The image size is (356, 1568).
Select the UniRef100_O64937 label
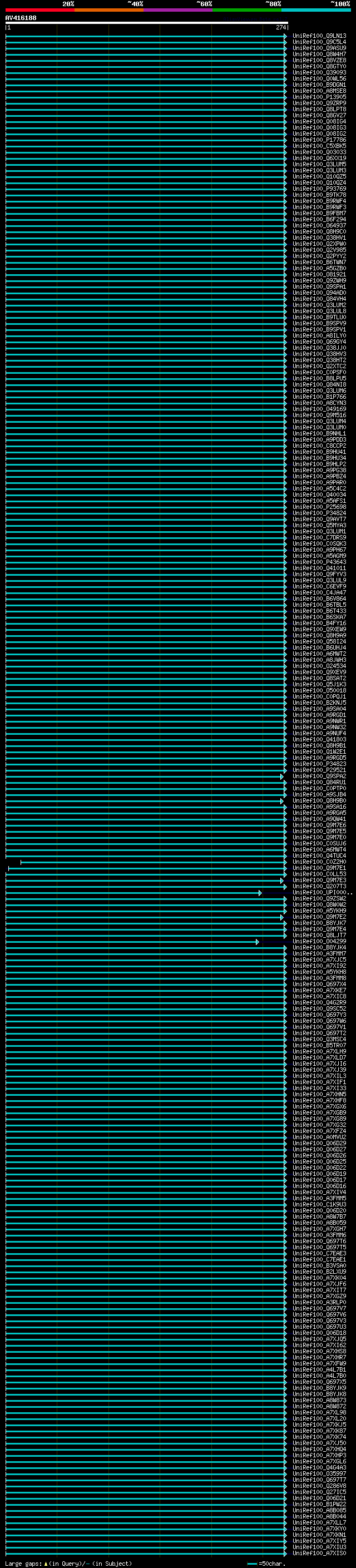coord(319,225)
